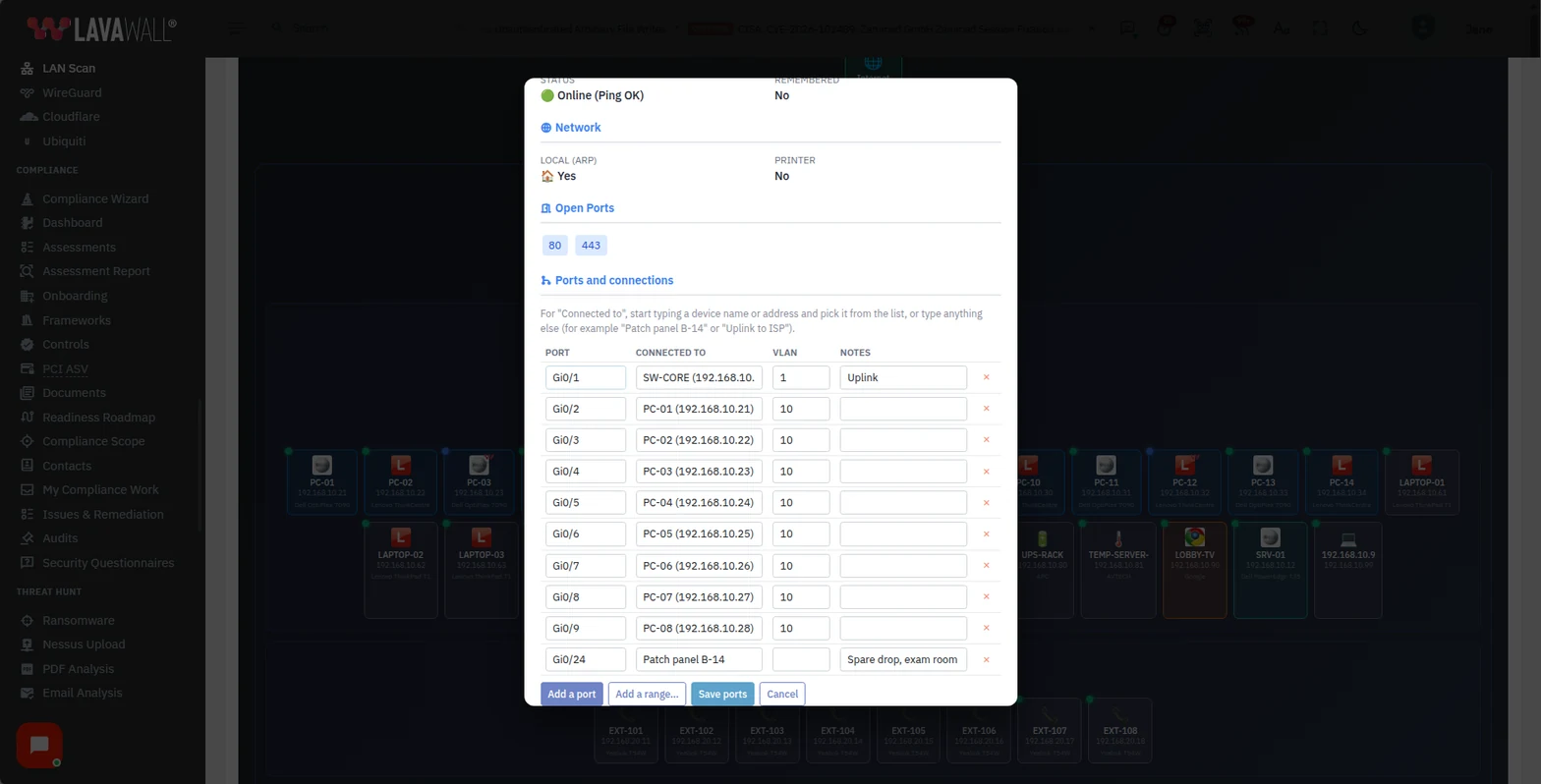Screen dimensions: 1541x784
Task: Open the Nessus Upload page
Action: (84, 644)
